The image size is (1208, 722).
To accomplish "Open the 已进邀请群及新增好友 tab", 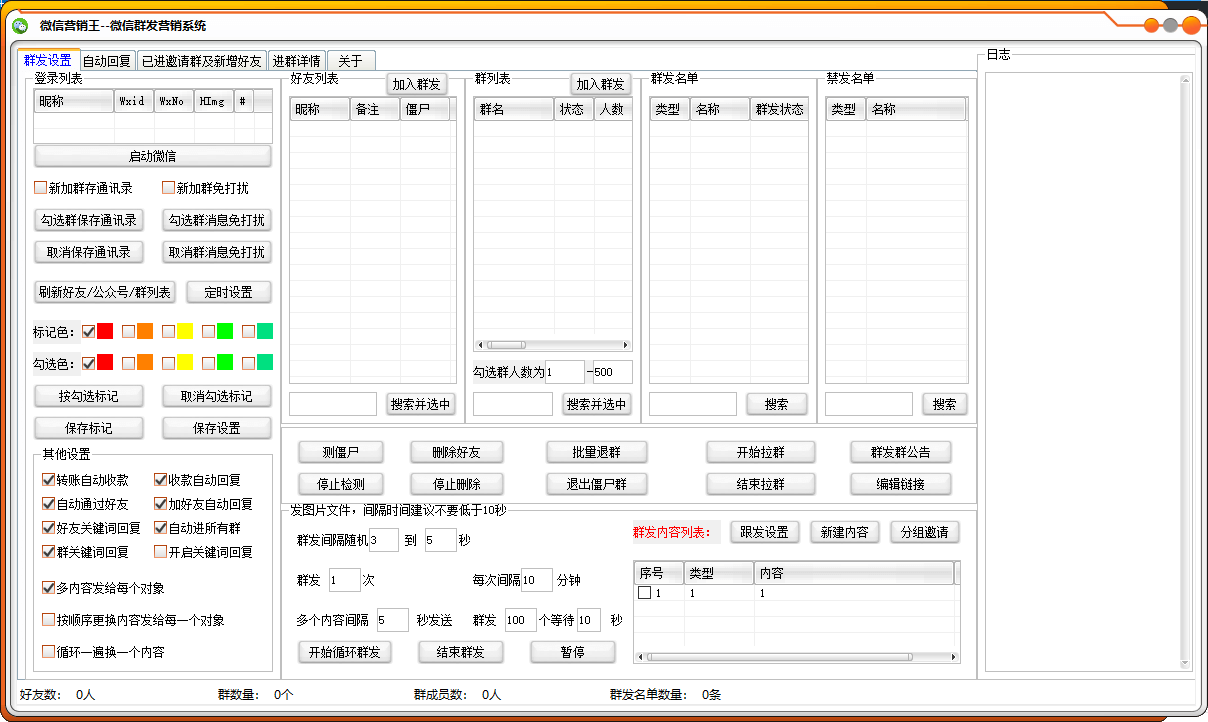I will 202,60.
